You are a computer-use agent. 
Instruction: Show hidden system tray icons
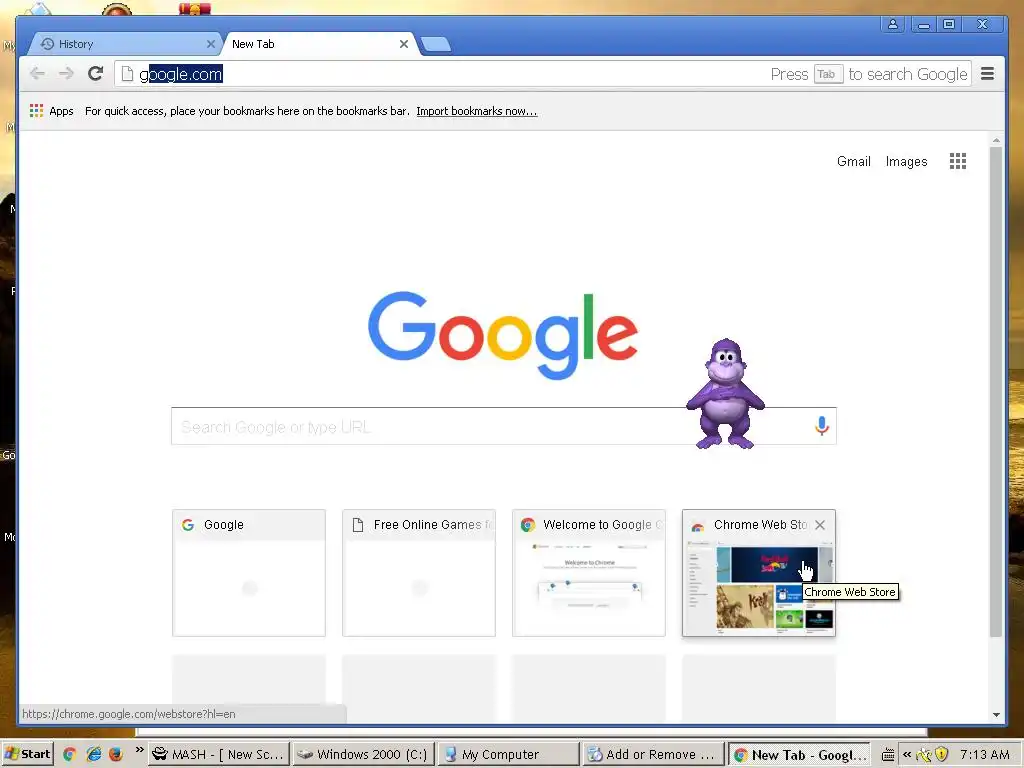[x=906, y=754]
